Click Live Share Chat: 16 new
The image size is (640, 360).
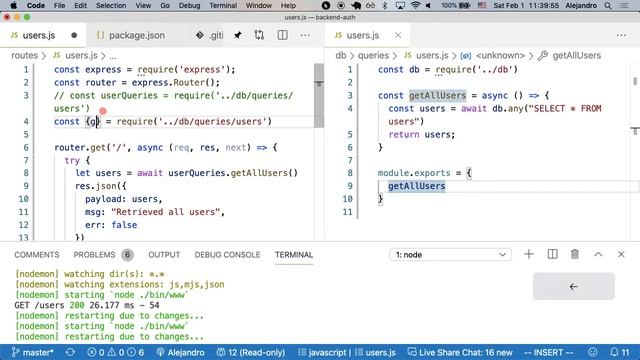tap(460, 353)
